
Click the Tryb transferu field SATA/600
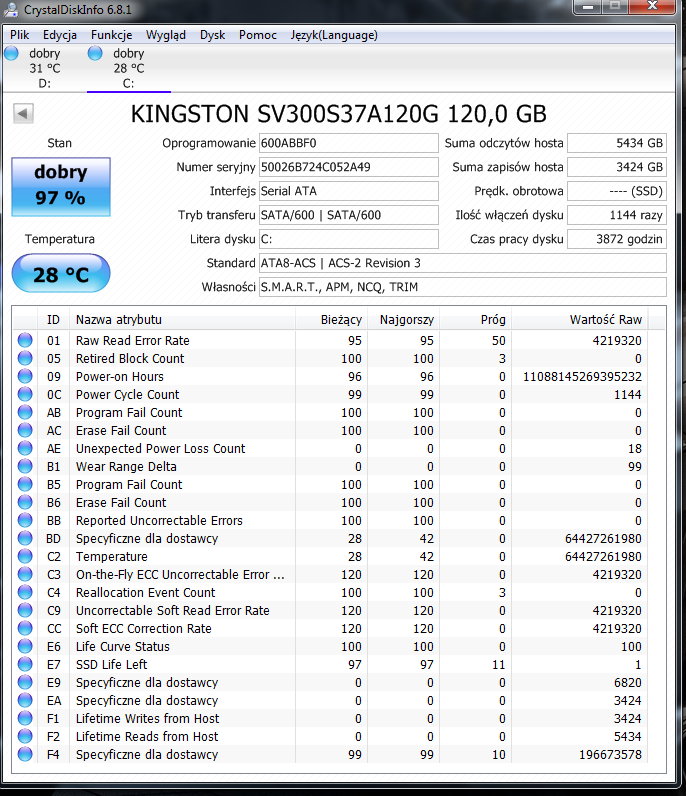(x=349, y=215)
